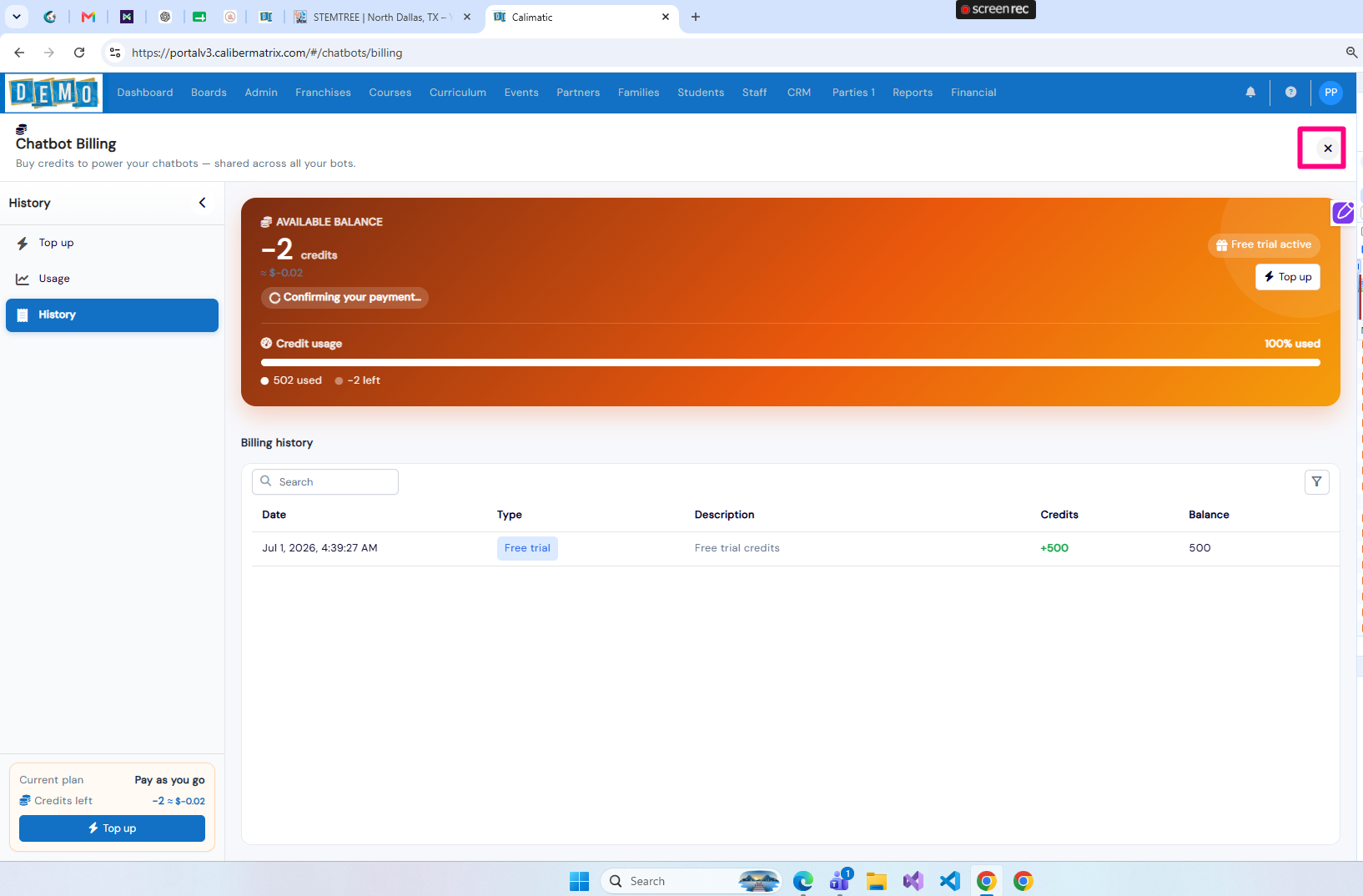The height and width of the screenshot is (896, 1363).
Task: Click the Free trial credits description
Action: tap(737, 548)
